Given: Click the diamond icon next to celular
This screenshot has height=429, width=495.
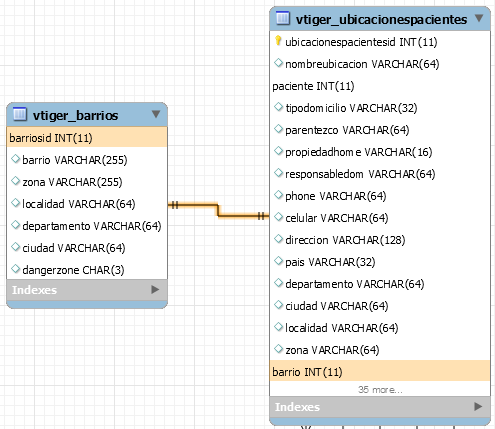Looking at the screenshot, I should (x=278, y=217).
